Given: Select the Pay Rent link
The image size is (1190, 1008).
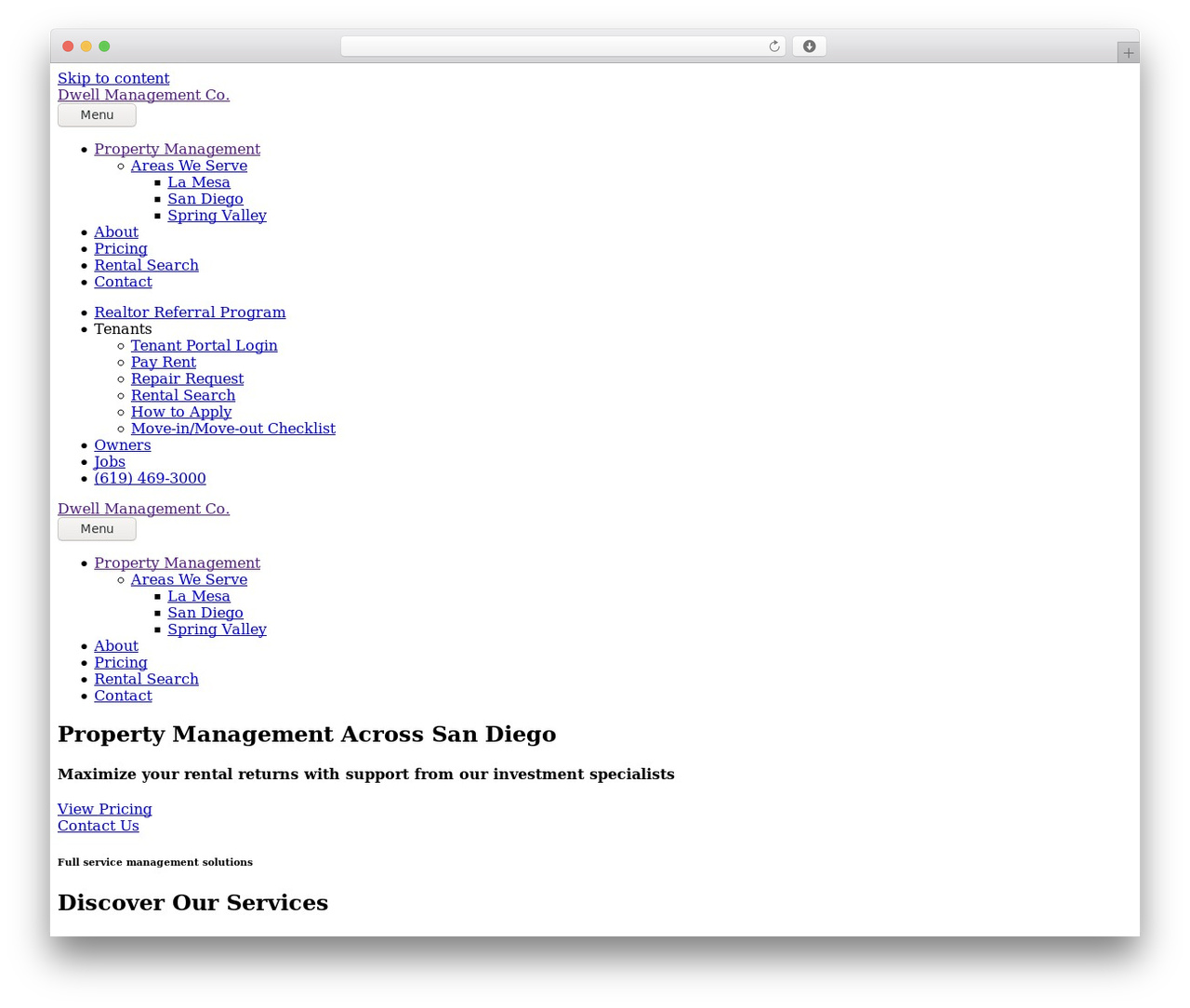Looking at the screenshot, I should click(163, 363).
